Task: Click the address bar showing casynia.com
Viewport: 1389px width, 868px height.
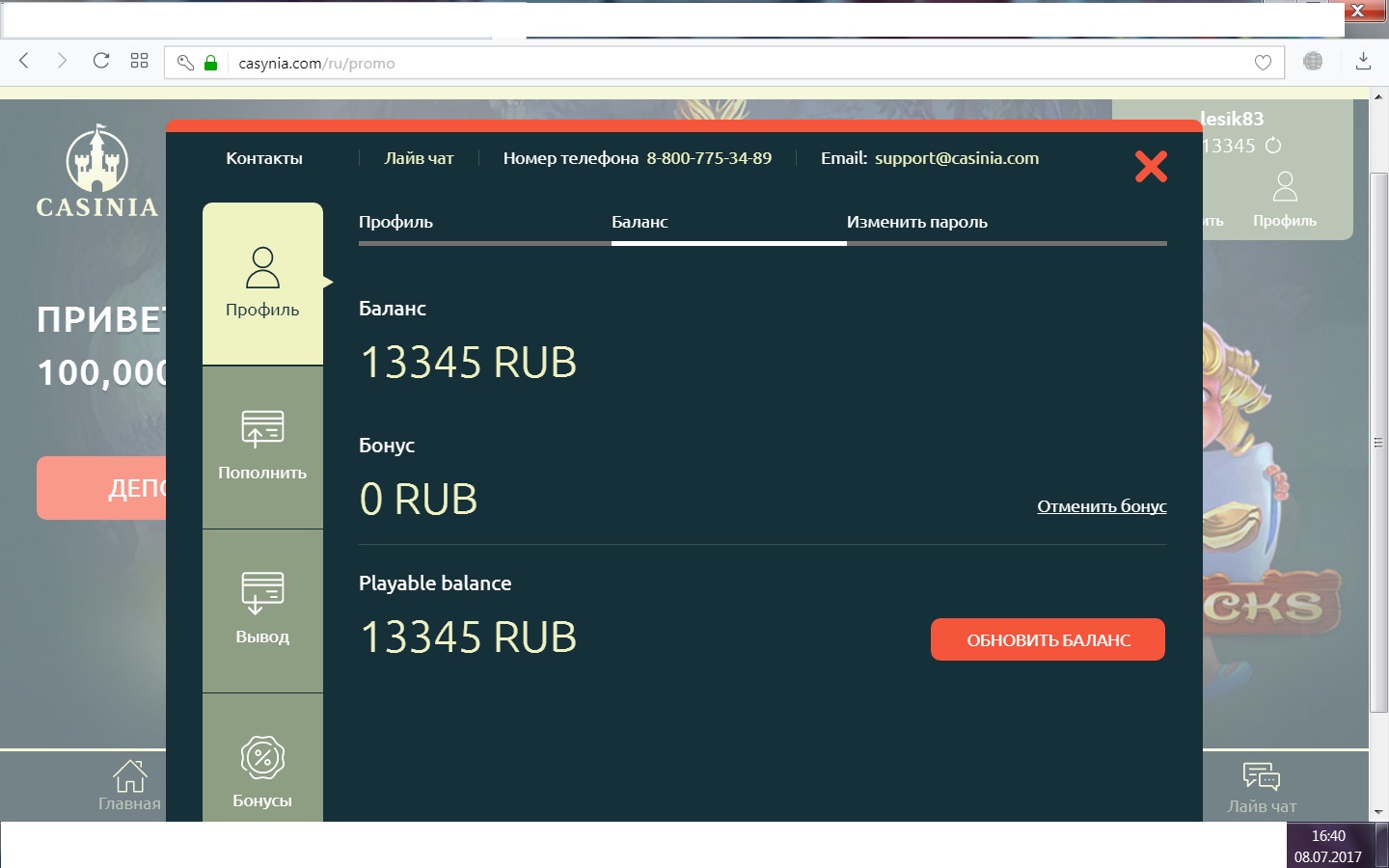Action: [x=675, y=64]
